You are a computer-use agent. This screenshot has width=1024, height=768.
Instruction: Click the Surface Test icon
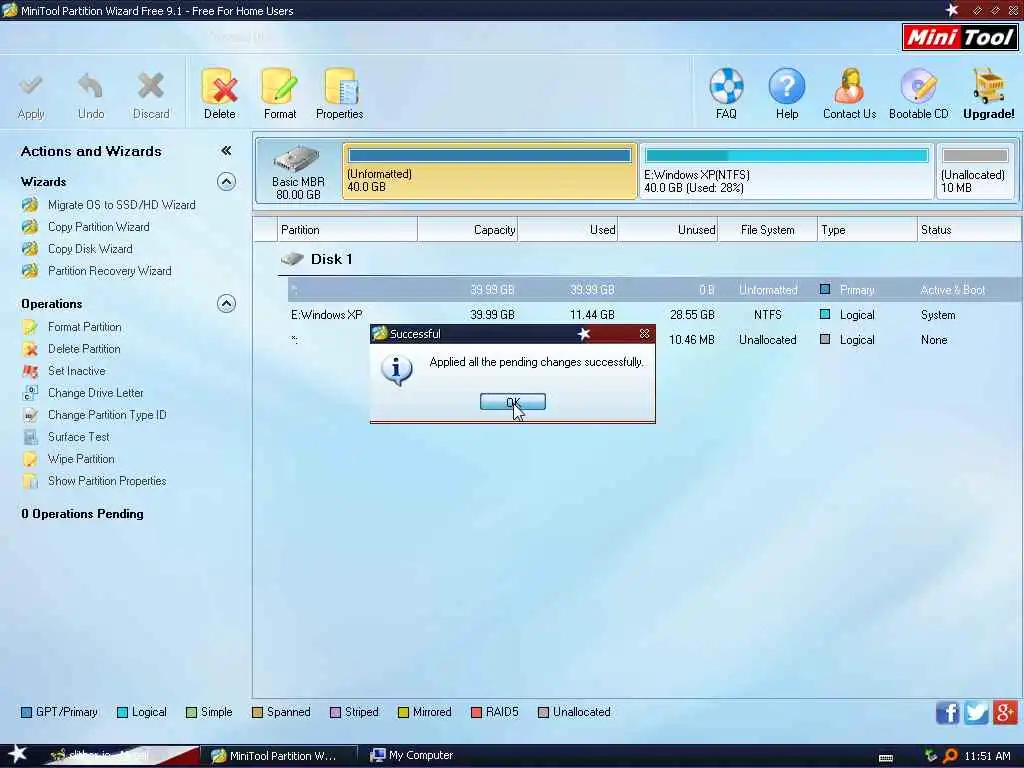click(30, 437)
